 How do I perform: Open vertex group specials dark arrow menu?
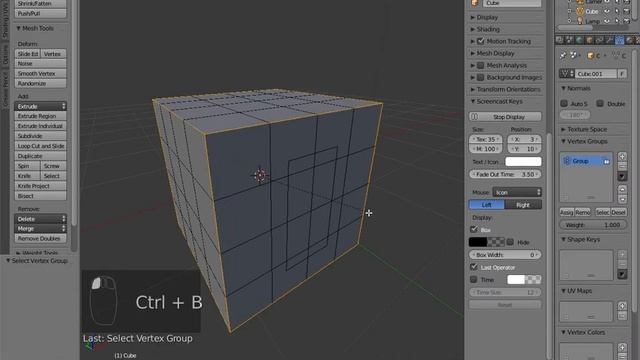pos(622,176)
